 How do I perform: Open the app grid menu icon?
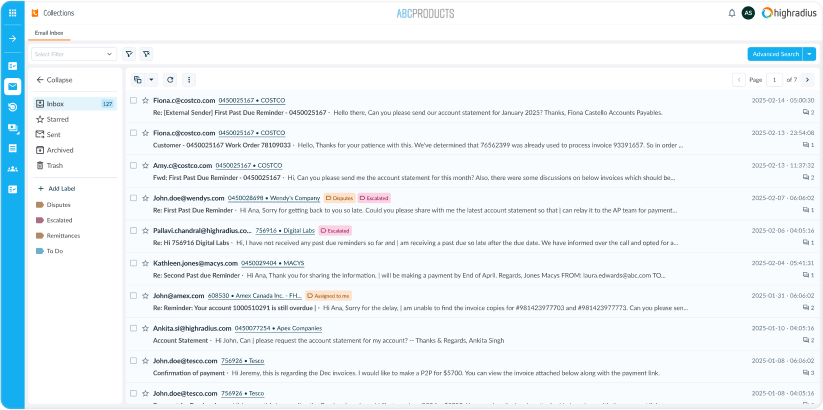click(13, 13)
